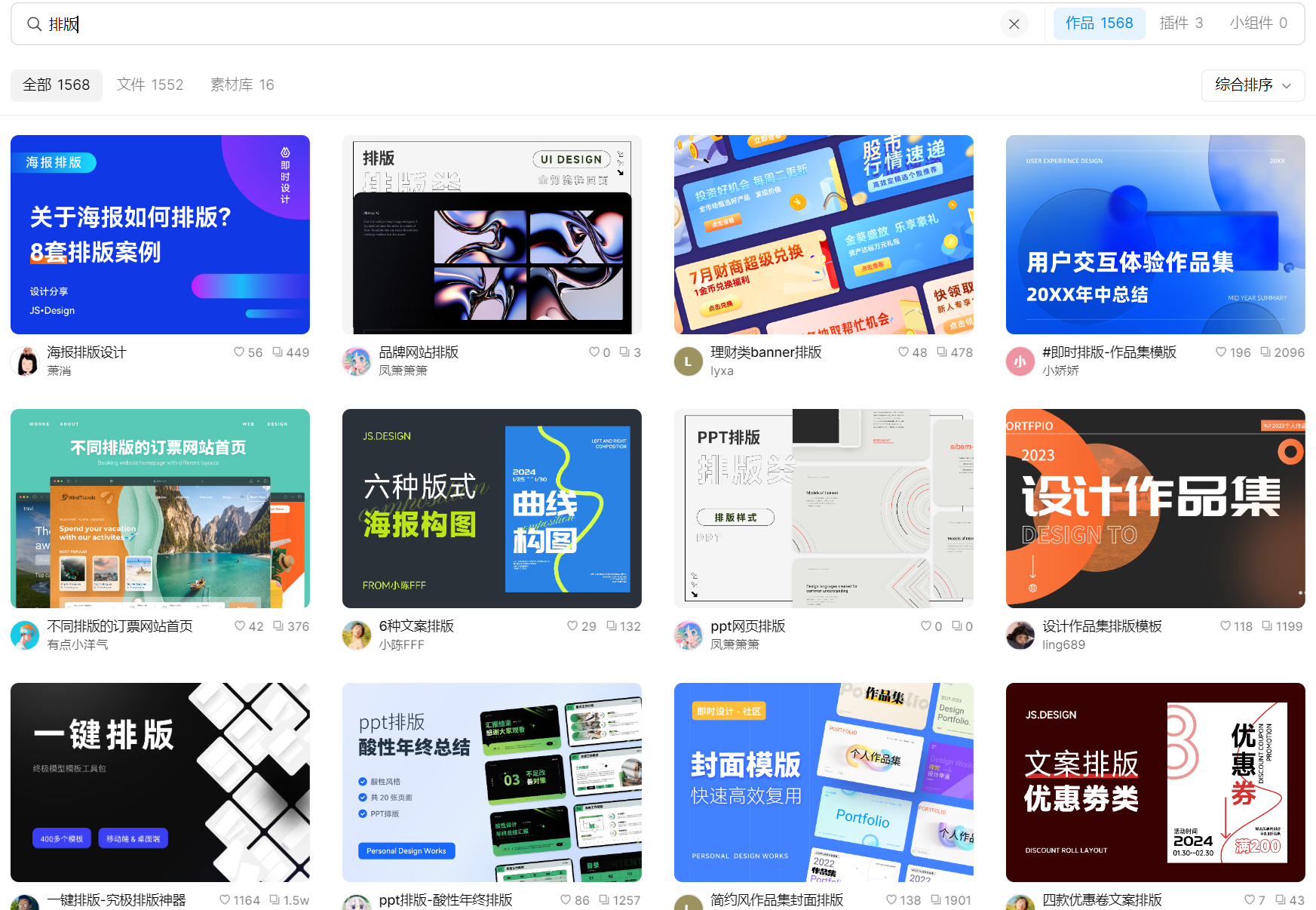1316x910 pixels.
Task: Open the 四款优惠卷文案排版 title link
Action: pyautogui.click(x=1102, y=900)
